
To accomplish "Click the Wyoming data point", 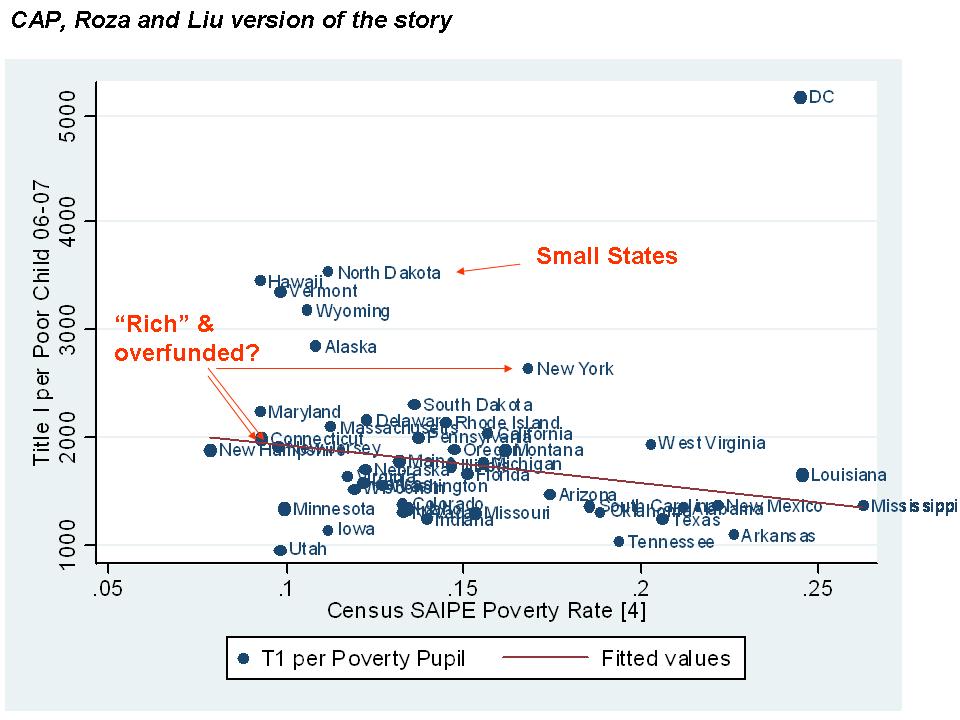I will [307, 310].
